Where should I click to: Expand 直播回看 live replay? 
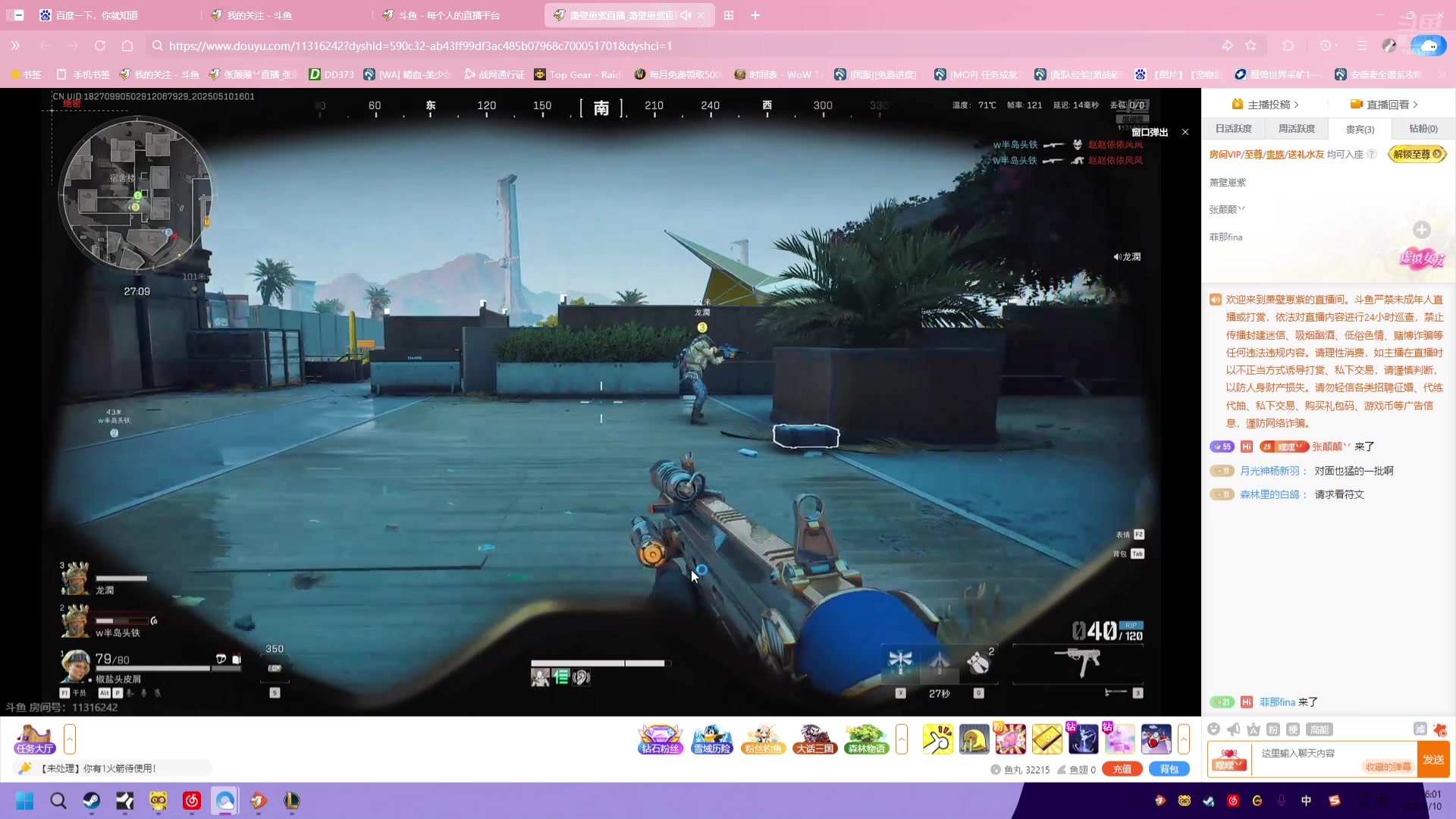(1384, 105)
